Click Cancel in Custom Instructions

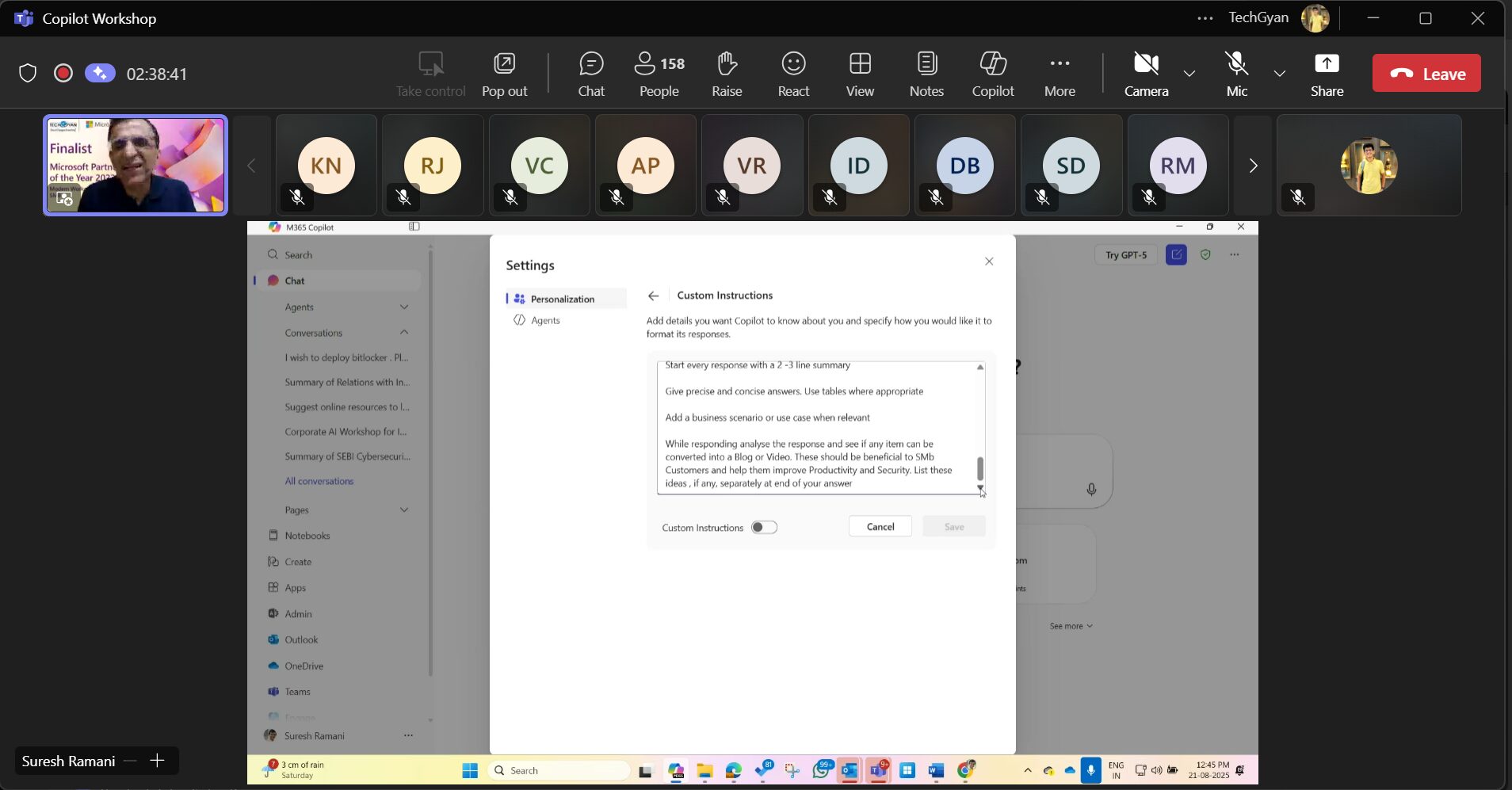pyautogui.click(x=880, y=527)
